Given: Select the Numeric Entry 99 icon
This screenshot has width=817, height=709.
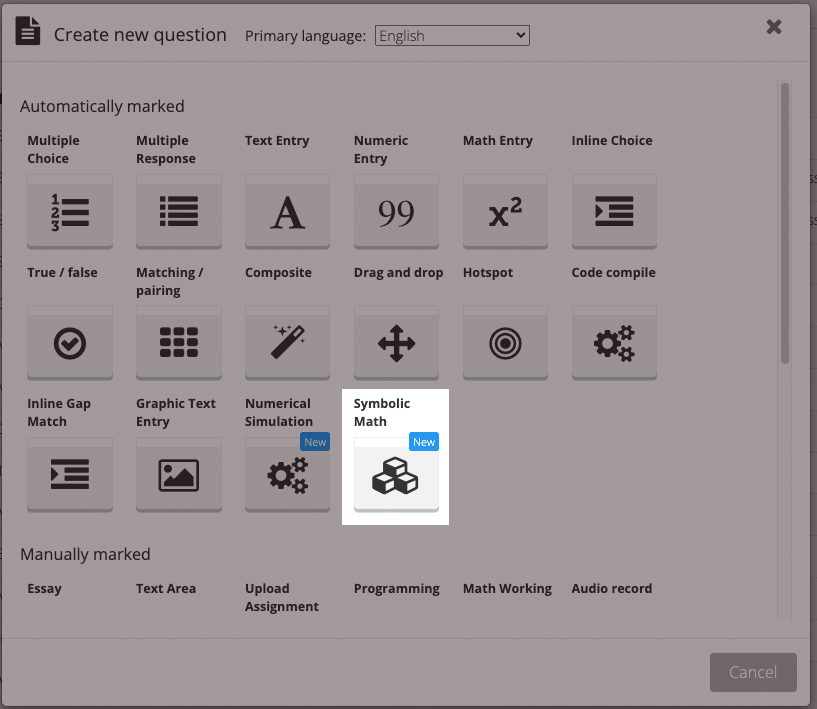Looking at the screenshot, I should pyautogui.click(x=397, y=212).
